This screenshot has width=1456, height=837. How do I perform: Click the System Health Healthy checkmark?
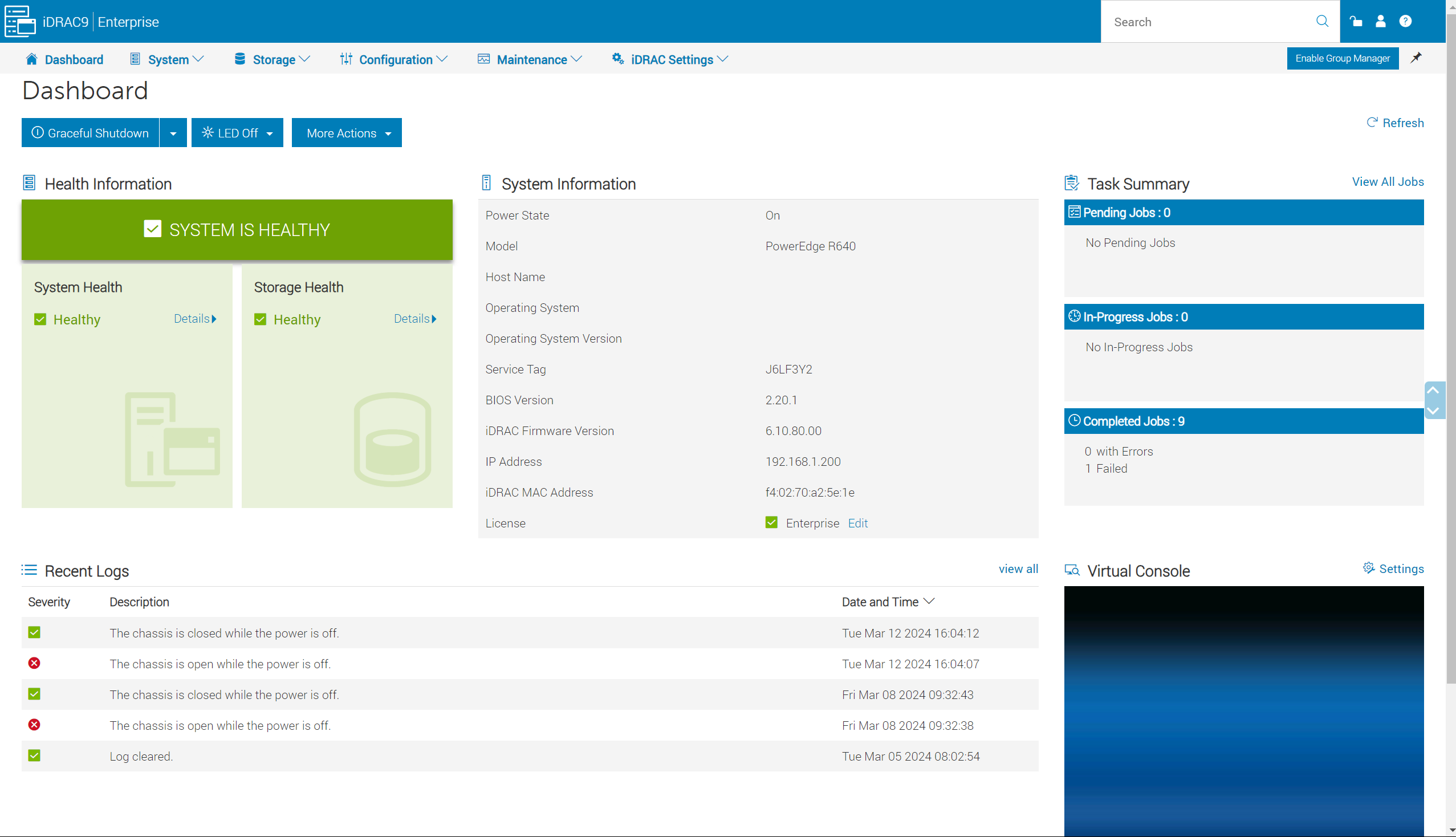pyautogui.click(x=40, y=319)
